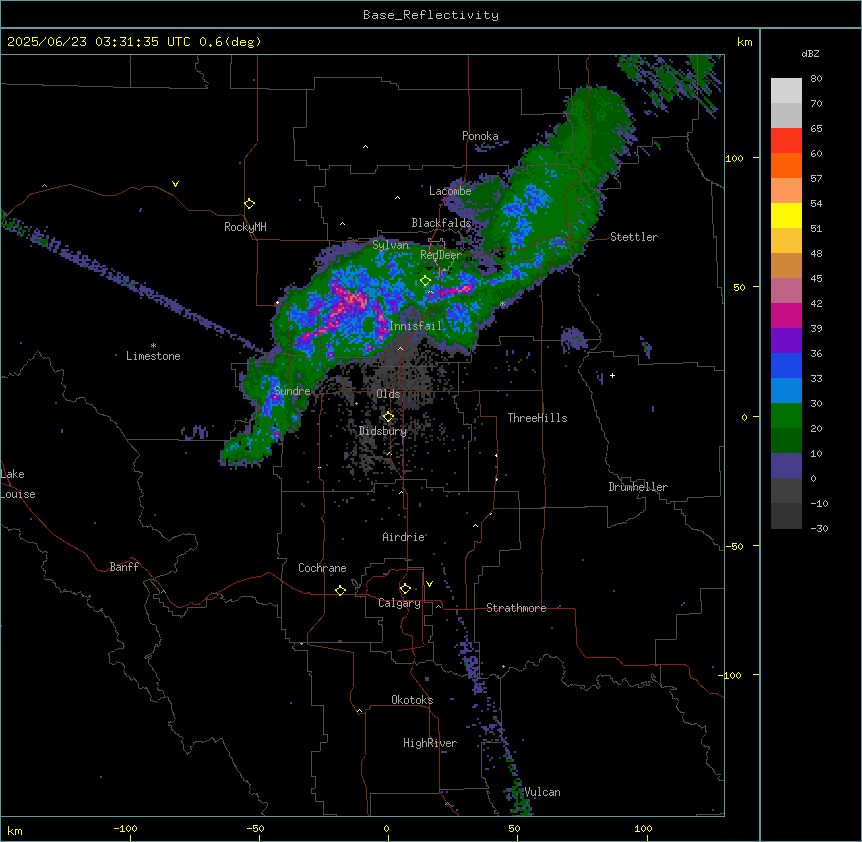Click the Olds town label
Screen dimensions: 862x842
[x=388, y=394]
